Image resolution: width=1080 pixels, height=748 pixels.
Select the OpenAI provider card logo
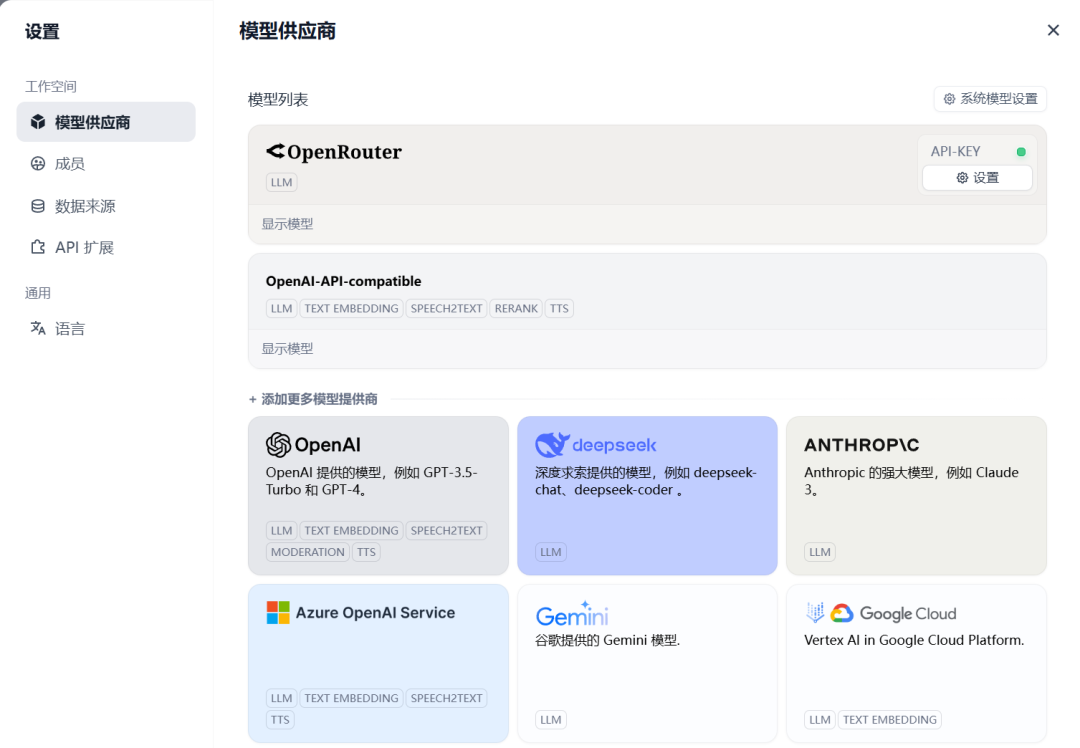coord(313,445)
